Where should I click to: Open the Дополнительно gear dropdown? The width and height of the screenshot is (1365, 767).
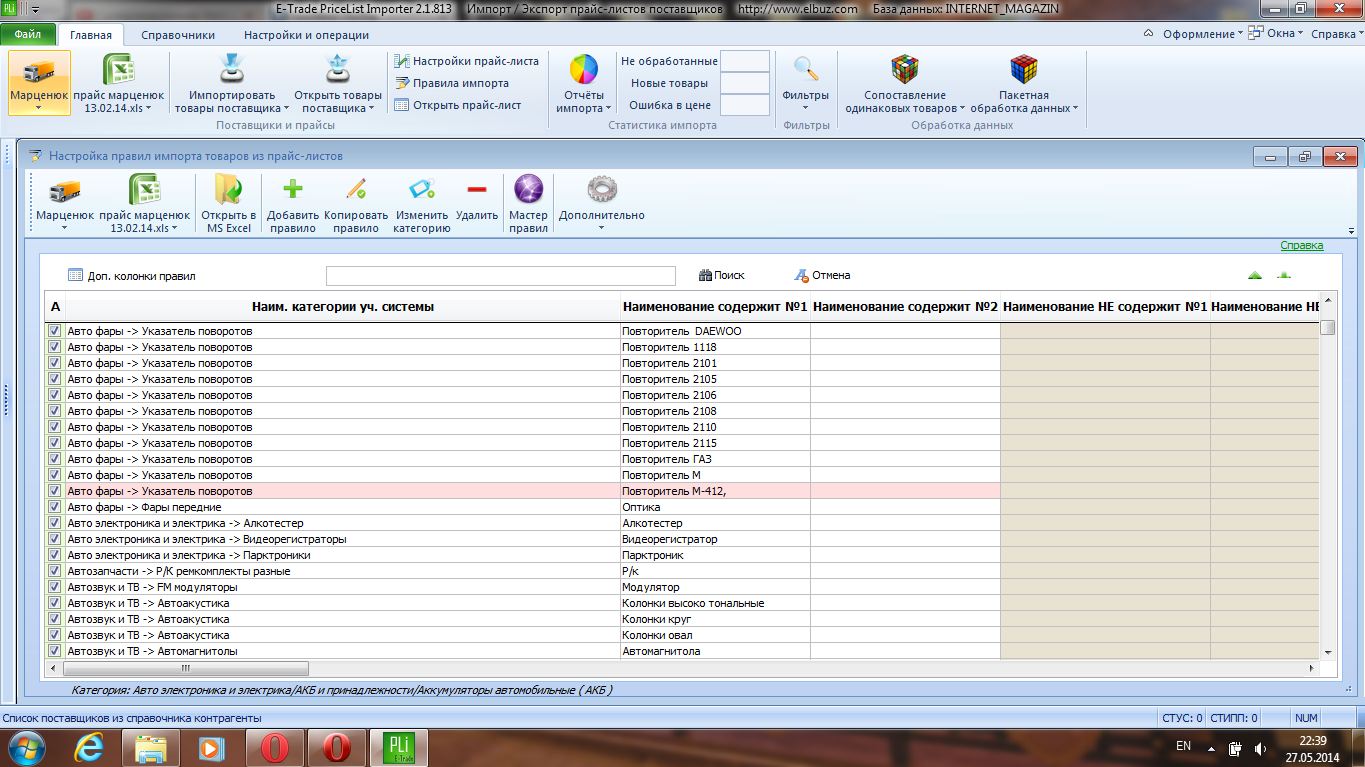pyautogui.click(x=602, y=204)
